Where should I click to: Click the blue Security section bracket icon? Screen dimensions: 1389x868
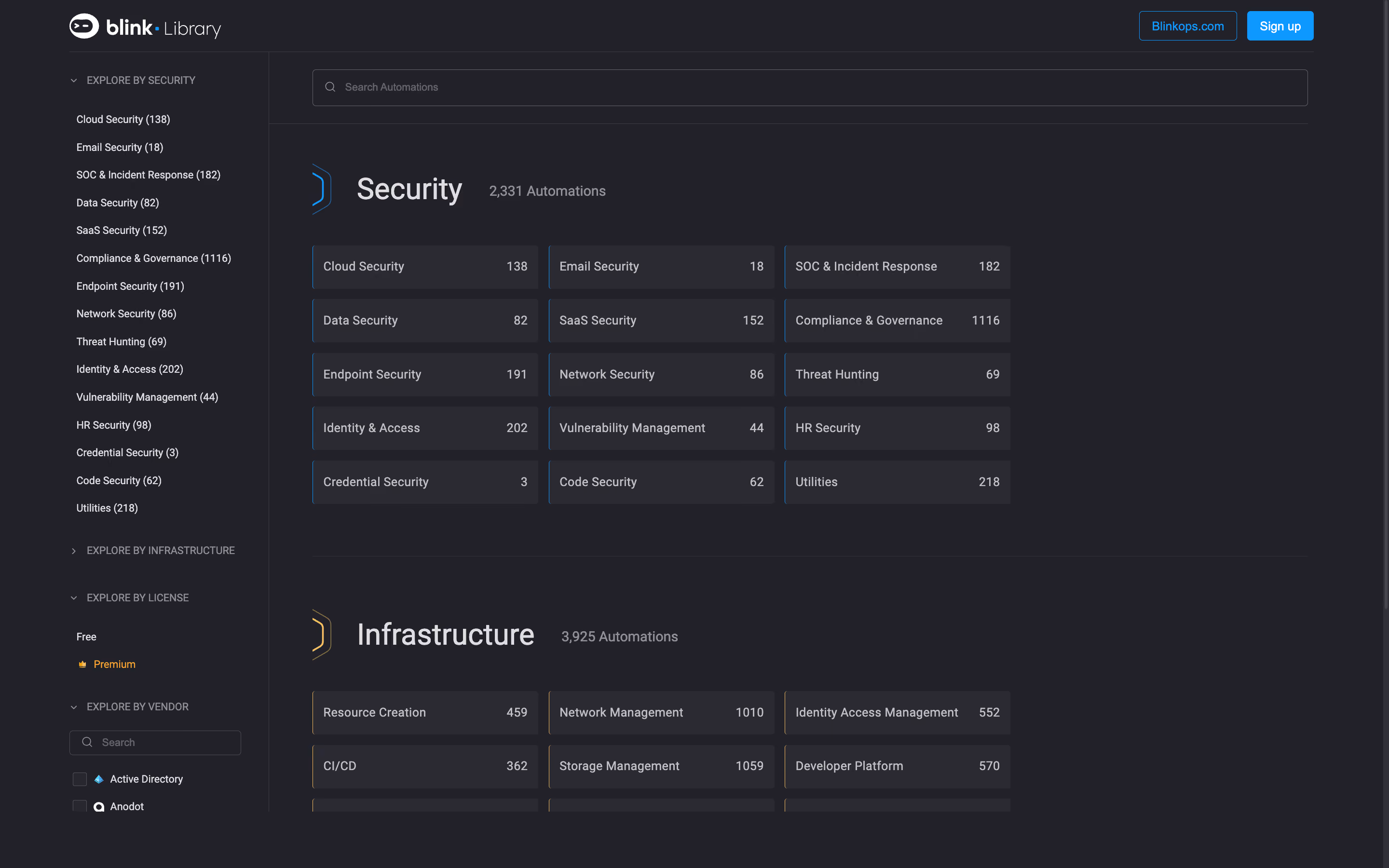pos(321,190)
